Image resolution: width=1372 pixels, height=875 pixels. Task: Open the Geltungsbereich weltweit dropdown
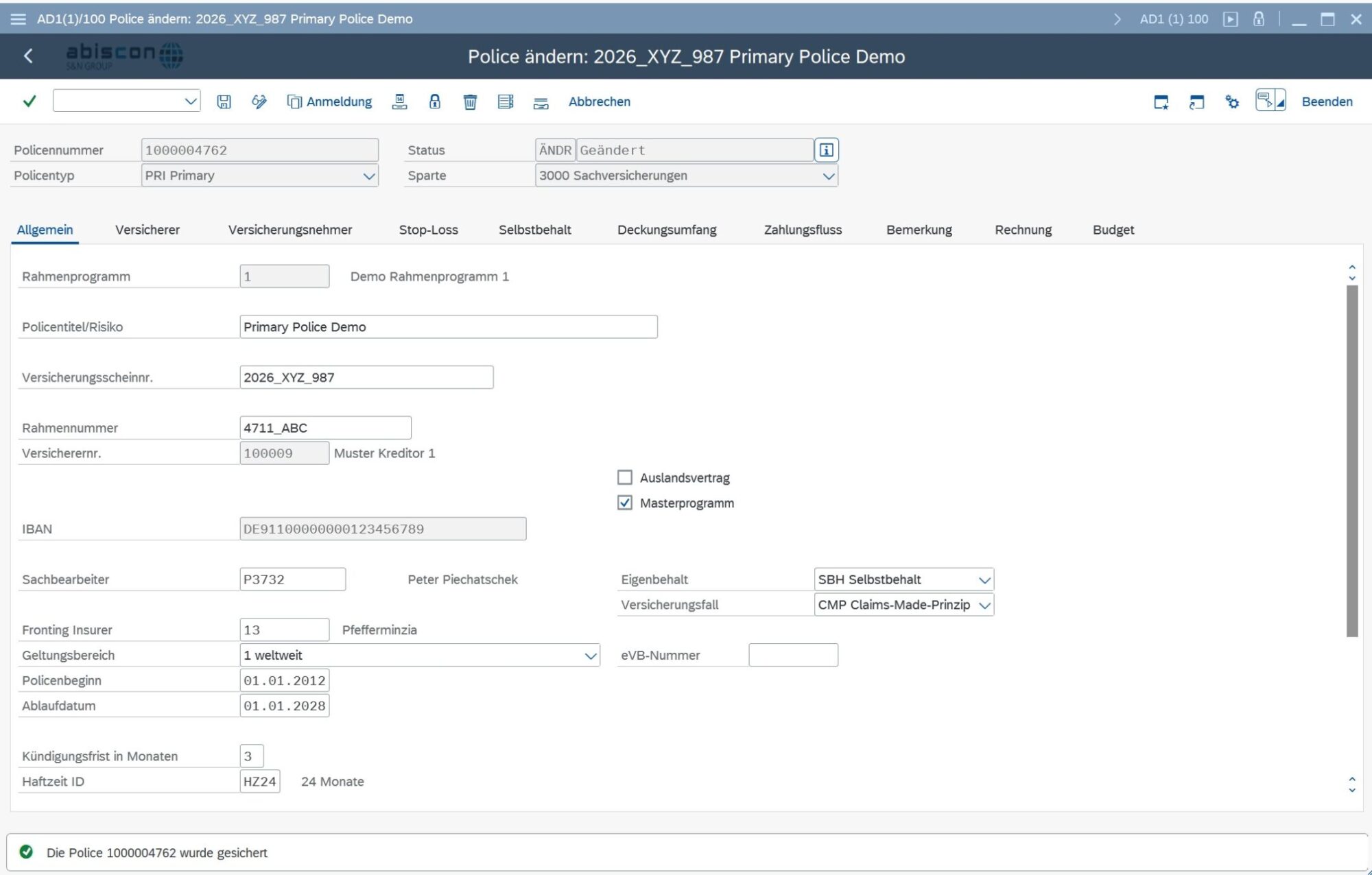point(590,656)
